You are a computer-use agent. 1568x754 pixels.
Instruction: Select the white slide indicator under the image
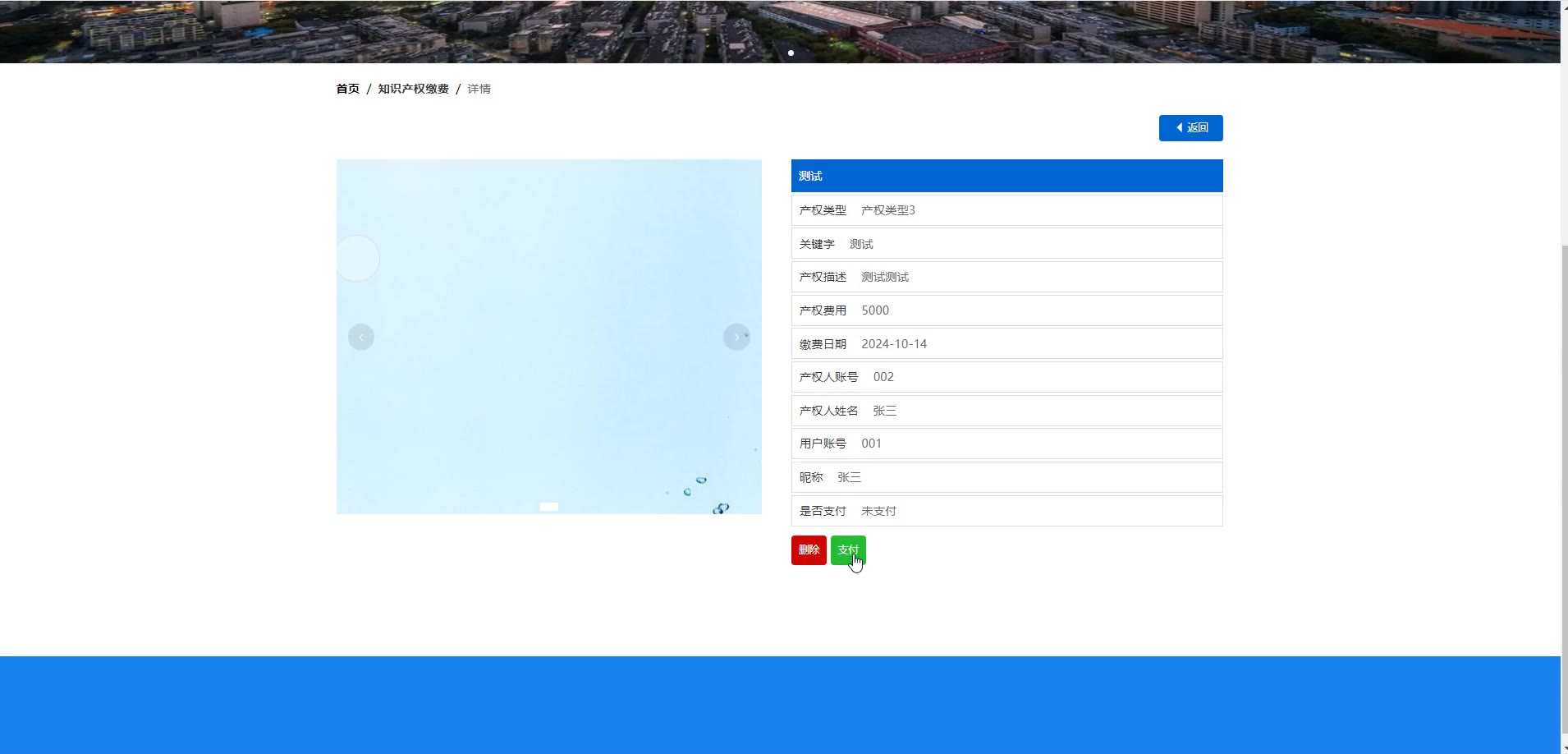point(548,507)
